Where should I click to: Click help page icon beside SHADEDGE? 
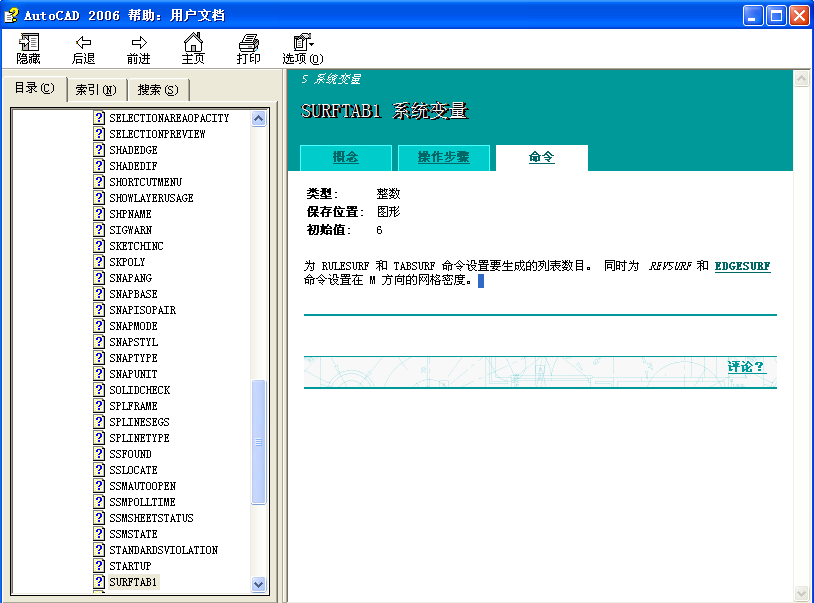99,150
